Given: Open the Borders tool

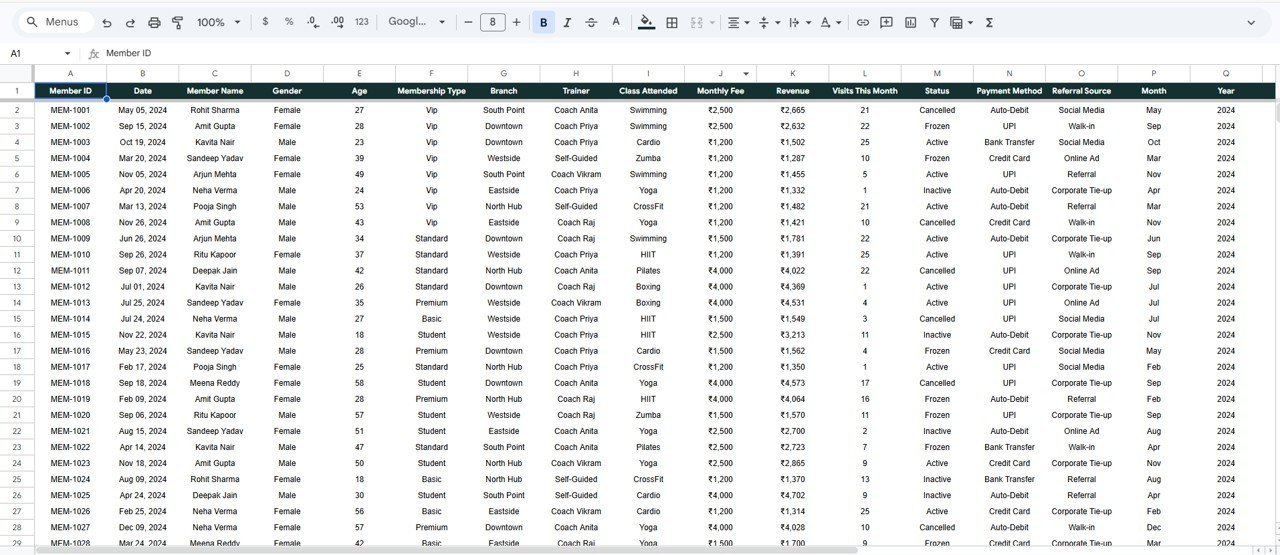Looking at the screenshot, I should click(x=672, y=22).
